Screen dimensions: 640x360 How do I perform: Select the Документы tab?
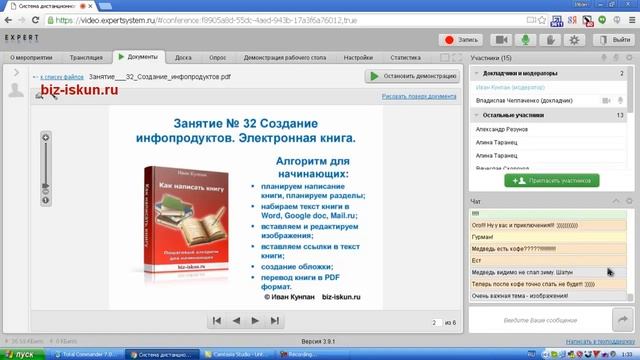click(x=138, y=57)
